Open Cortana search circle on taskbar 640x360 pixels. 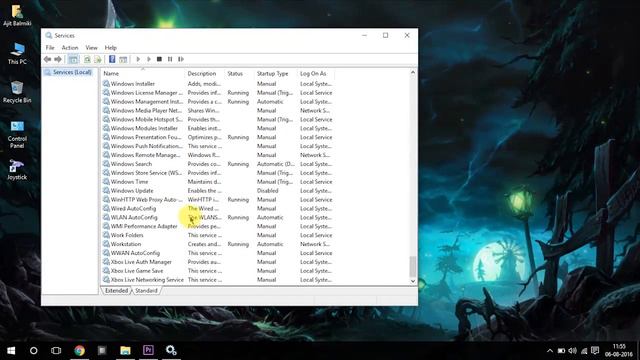pos(33,350)
